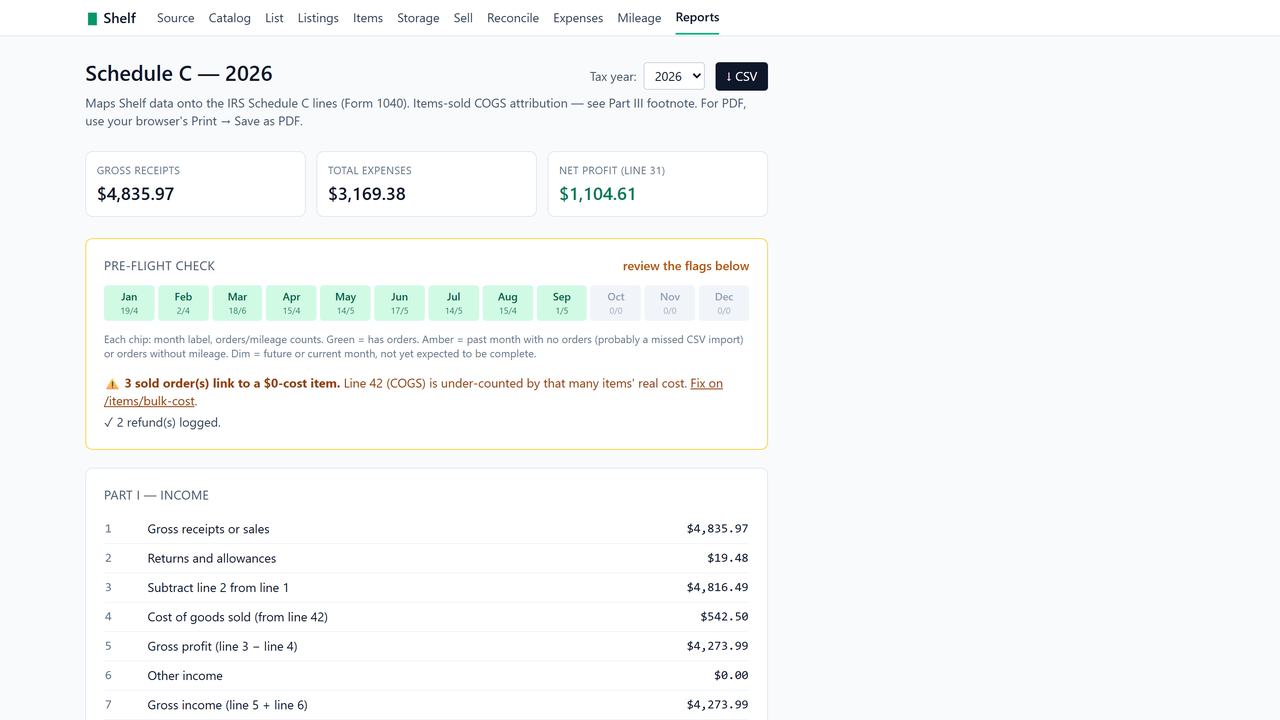Click the dimmed Dec chip

tap(724, 303)
